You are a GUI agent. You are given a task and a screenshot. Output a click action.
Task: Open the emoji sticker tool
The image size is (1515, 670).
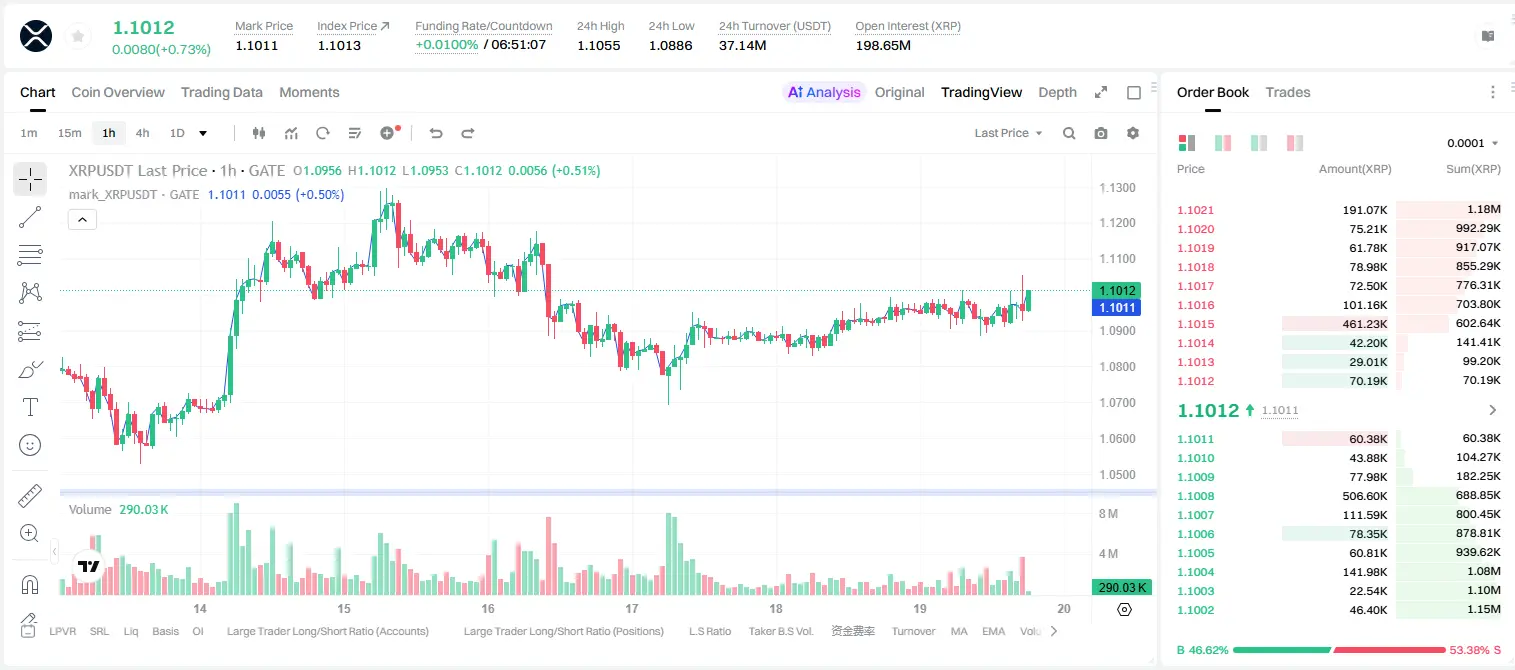[x=30, y=445]
